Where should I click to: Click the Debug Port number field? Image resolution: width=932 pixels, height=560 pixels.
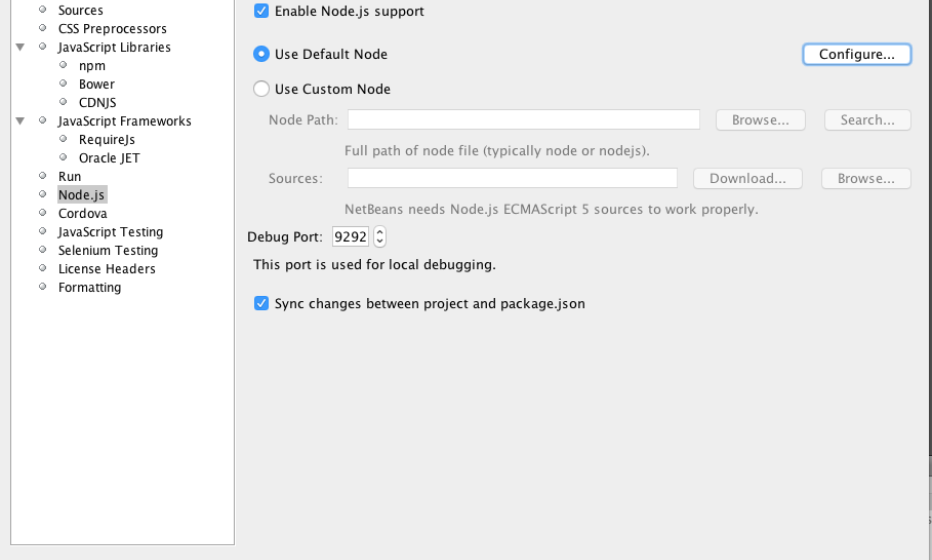351,237
